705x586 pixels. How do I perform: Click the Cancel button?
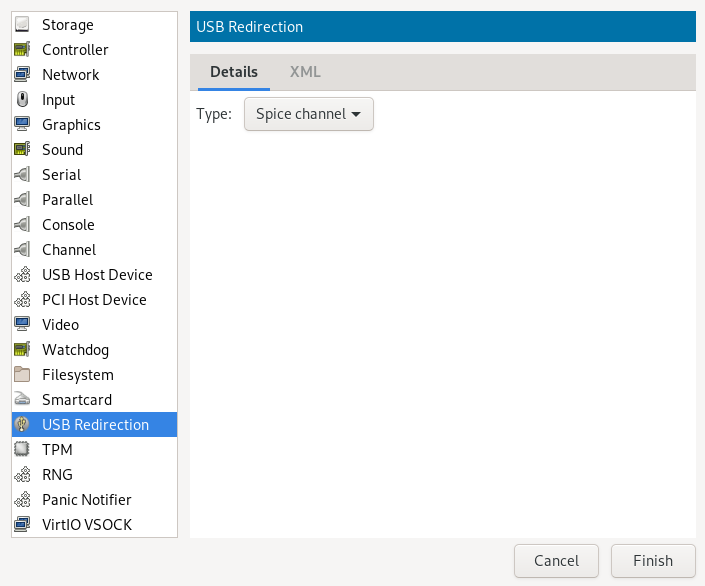556,561
